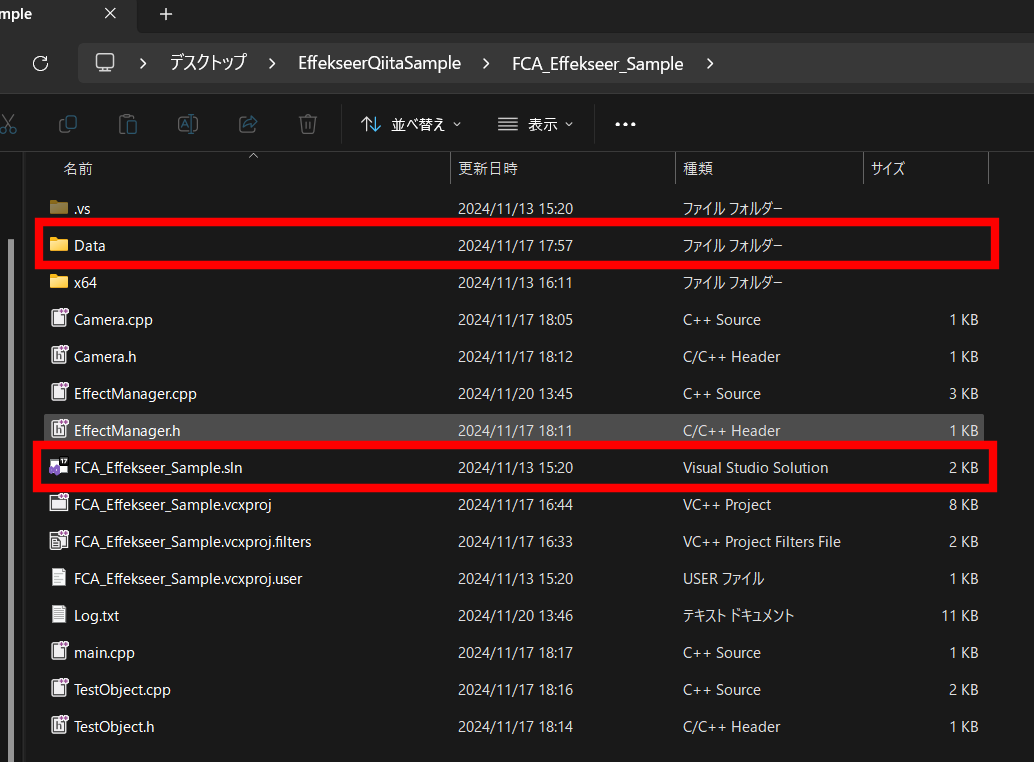Select the file name Camera.cpp
The width and height of the screenshot is (1034, 762).
point(113,320)
